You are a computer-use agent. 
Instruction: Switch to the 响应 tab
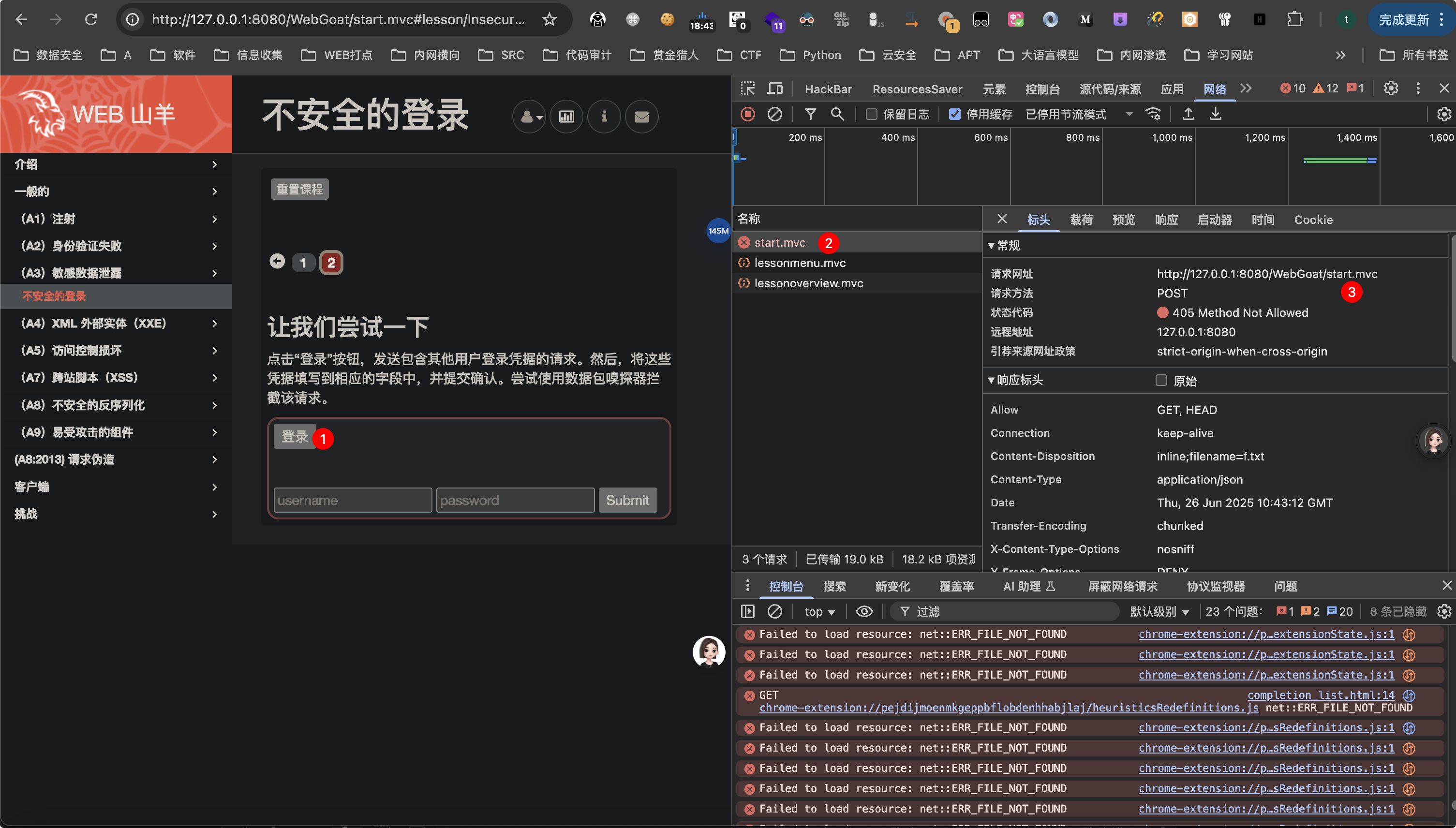coord(1166,220)
